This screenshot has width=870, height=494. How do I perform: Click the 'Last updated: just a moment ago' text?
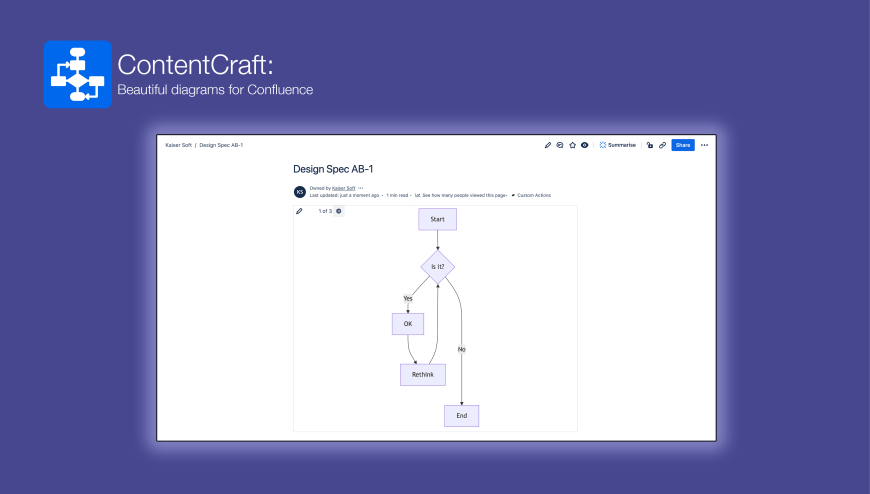coord(344,195)
